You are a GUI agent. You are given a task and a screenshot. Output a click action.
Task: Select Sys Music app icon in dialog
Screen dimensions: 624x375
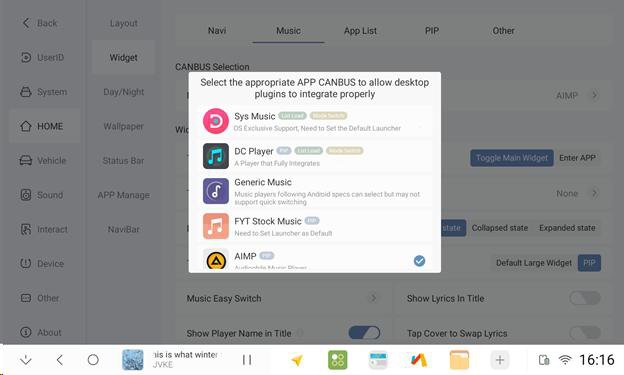pyautogui.click(x=215, y=121)
